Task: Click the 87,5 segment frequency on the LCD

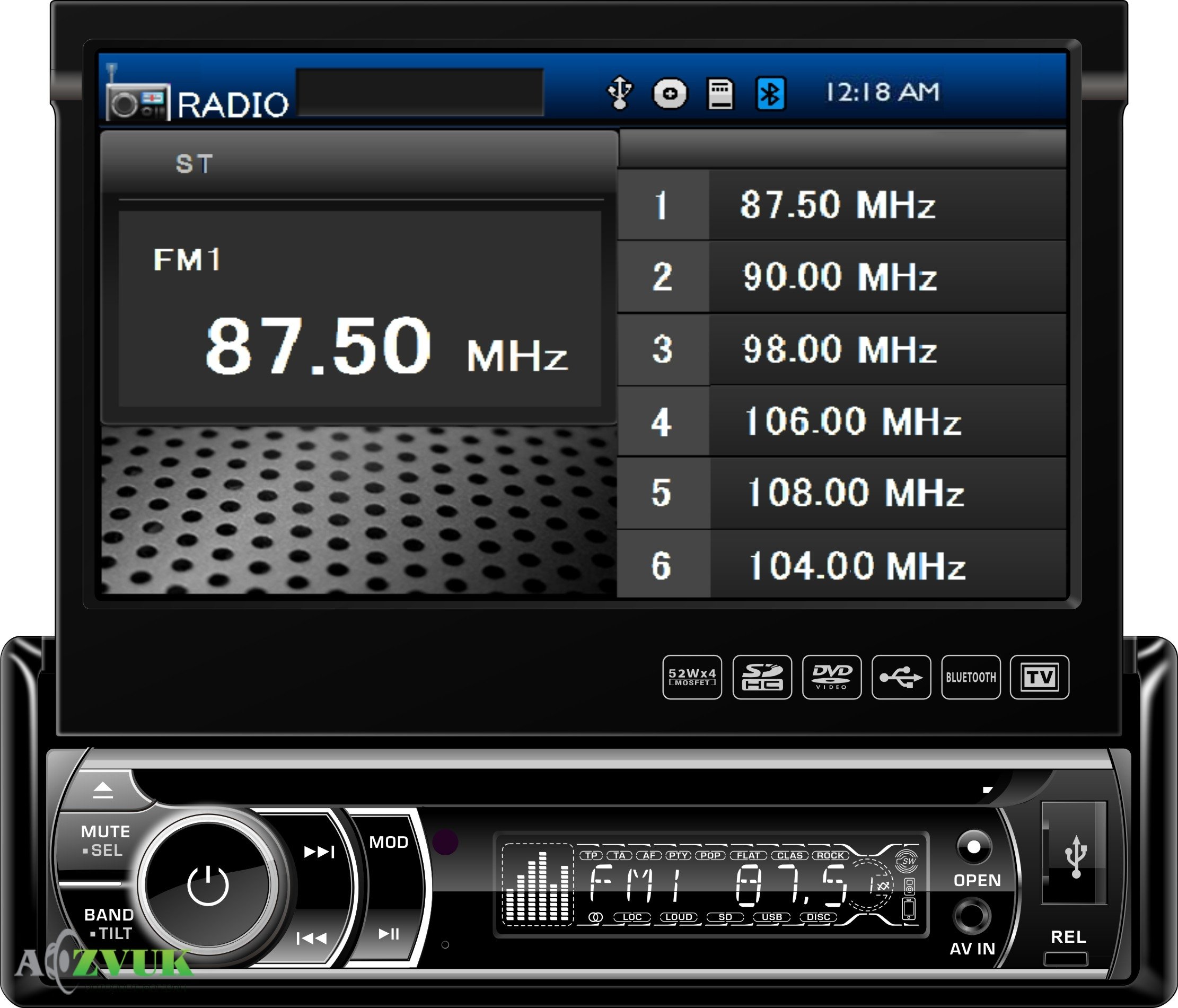Action: [x=792, y=886]
